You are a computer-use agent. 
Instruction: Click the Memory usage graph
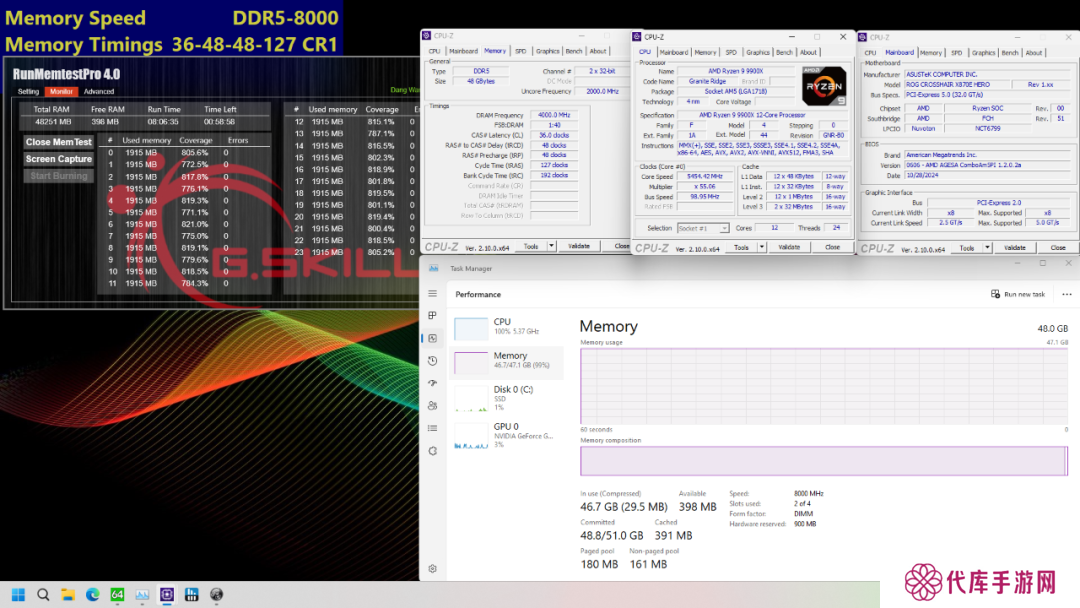tap(824, 386)
